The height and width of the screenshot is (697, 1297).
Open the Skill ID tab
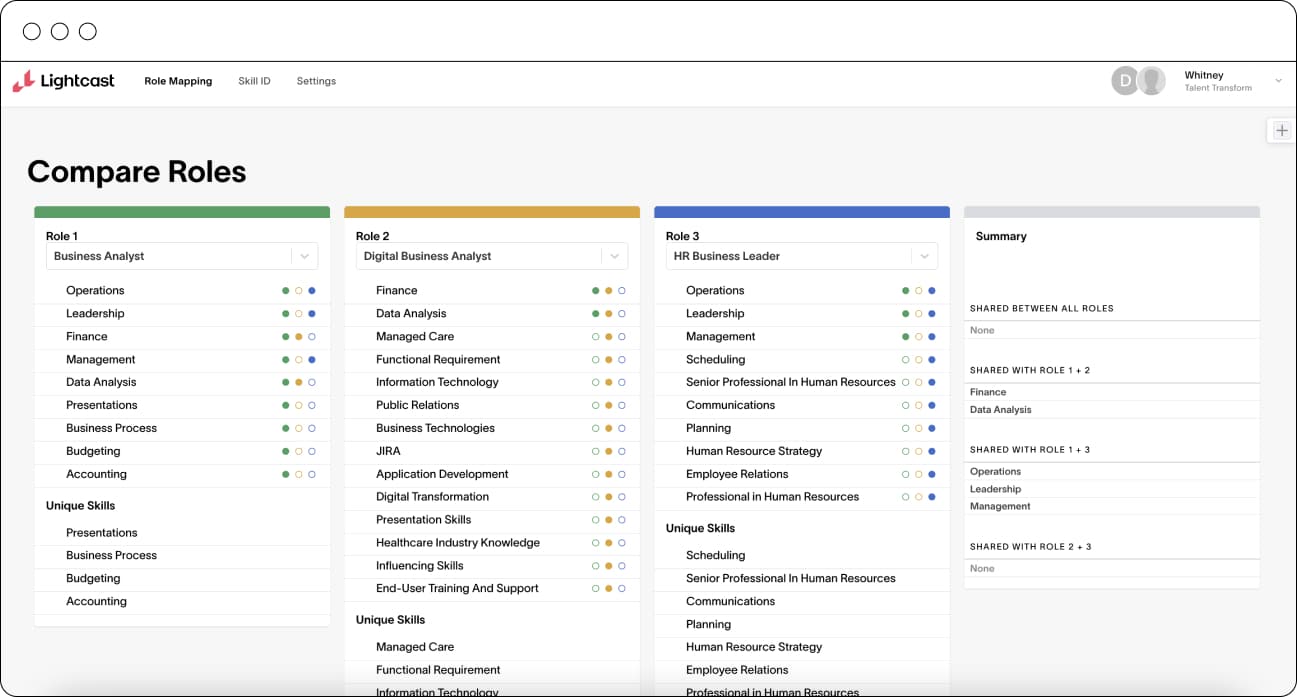click(254, 81)
